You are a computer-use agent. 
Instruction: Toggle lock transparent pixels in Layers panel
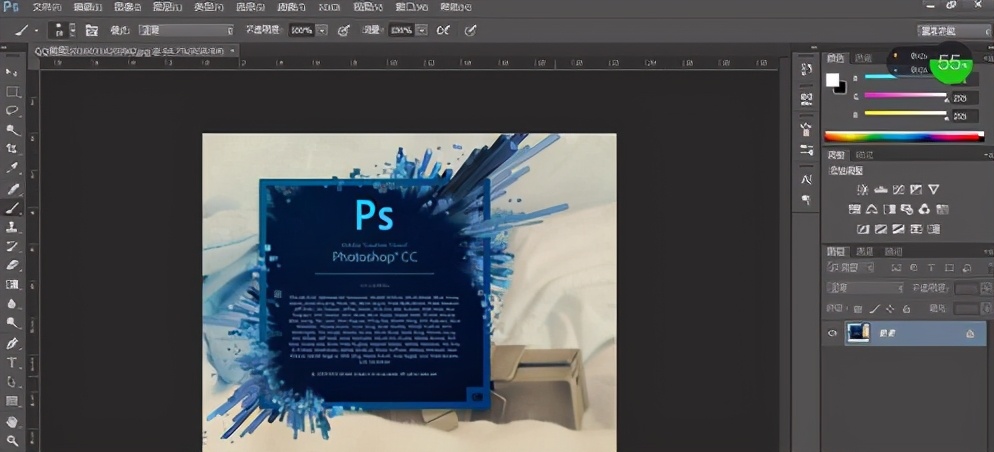[858, 309]
